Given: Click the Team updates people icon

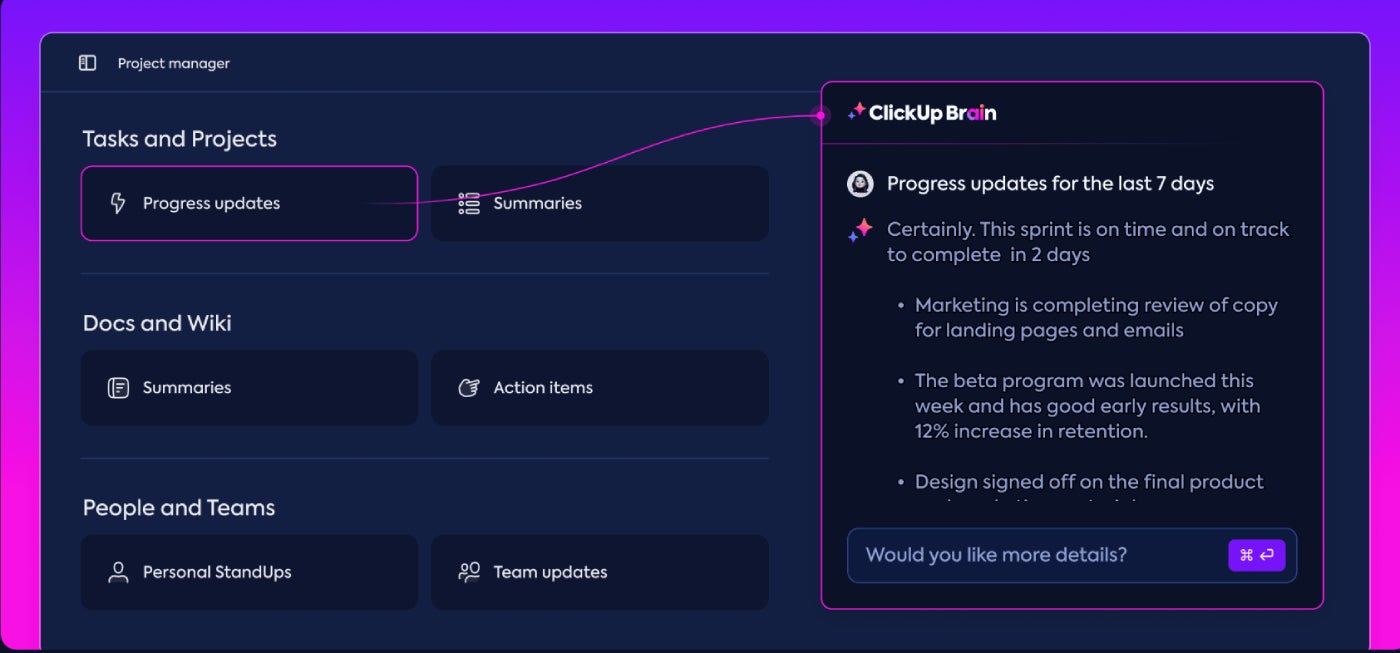Looking at the screenshot, I should 469,572.
